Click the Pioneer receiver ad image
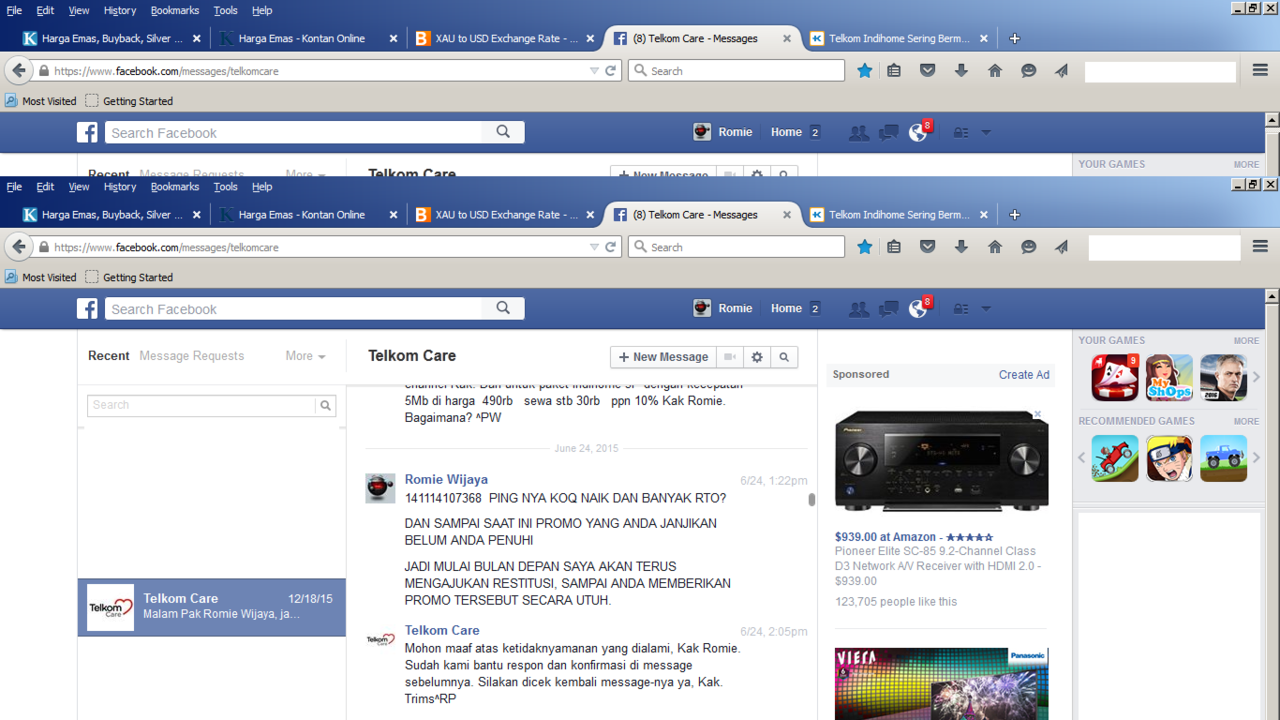This screenshot has width=1280, height=720. pyautogui.click(x=942, y=461)
